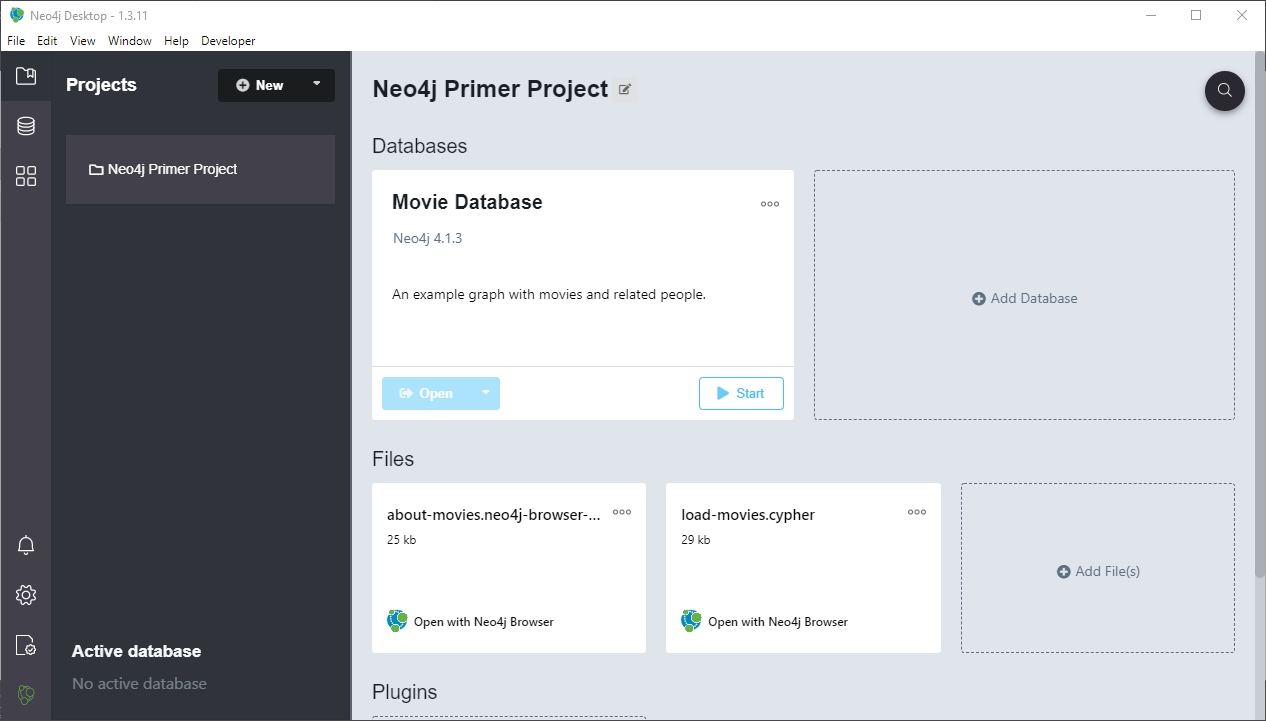Open the Developer menu
This screenshot has height=721, width=1266.
click(x=228, y=41)
